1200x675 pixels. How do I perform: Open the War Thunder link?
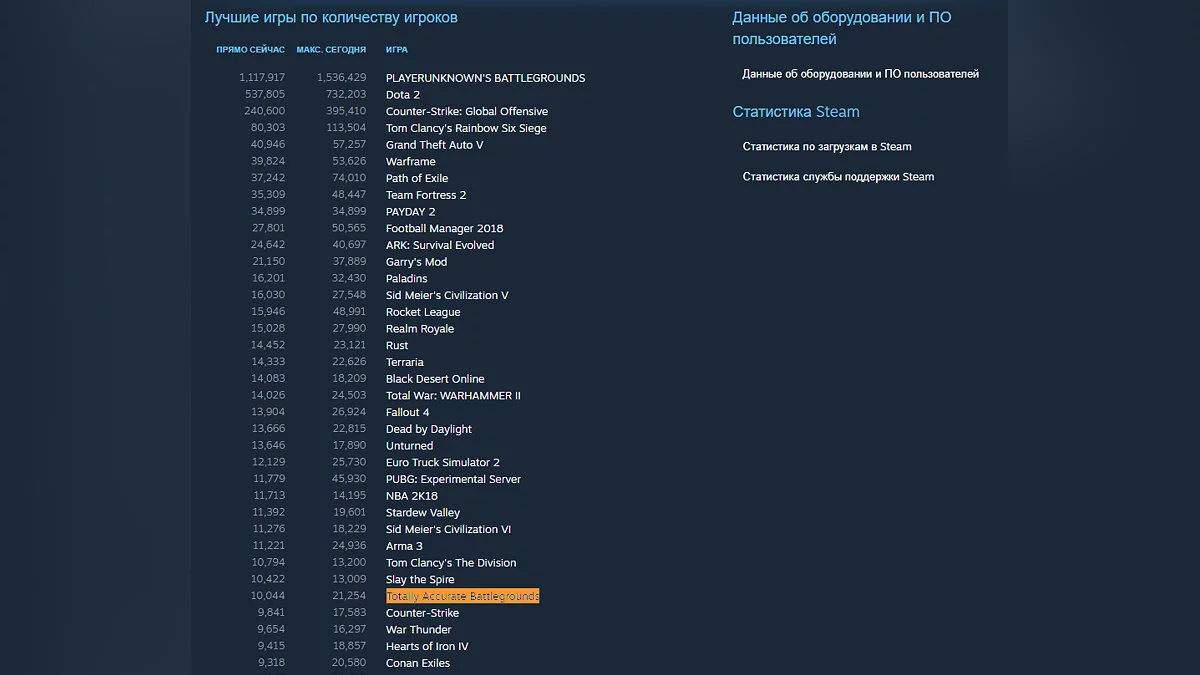[x=418, y=630]
